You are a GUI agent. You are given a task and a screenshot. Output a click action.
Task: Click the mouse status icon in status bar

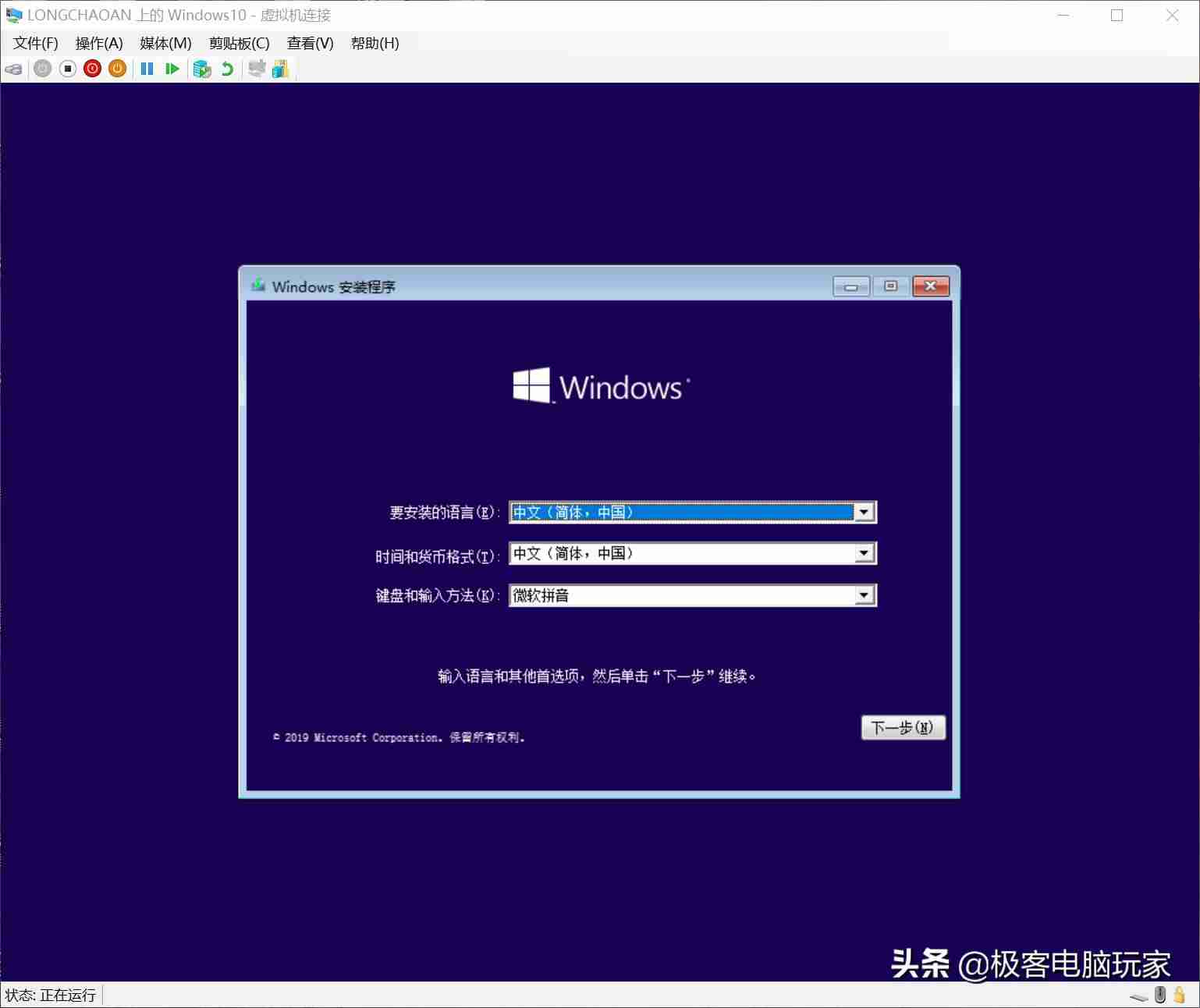(1160, 995)
